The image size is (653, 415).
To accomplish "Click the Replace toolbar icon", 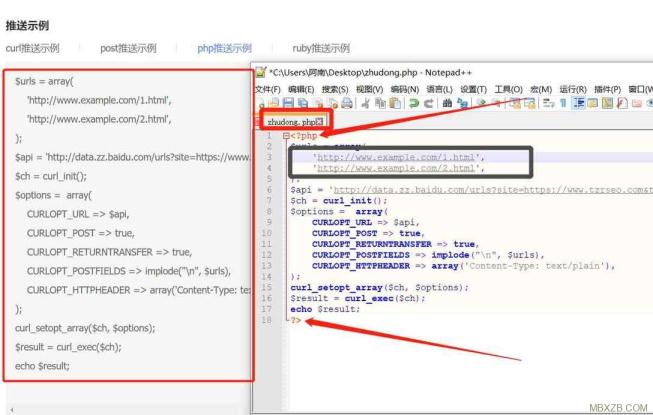I will (x=462, y=103).
